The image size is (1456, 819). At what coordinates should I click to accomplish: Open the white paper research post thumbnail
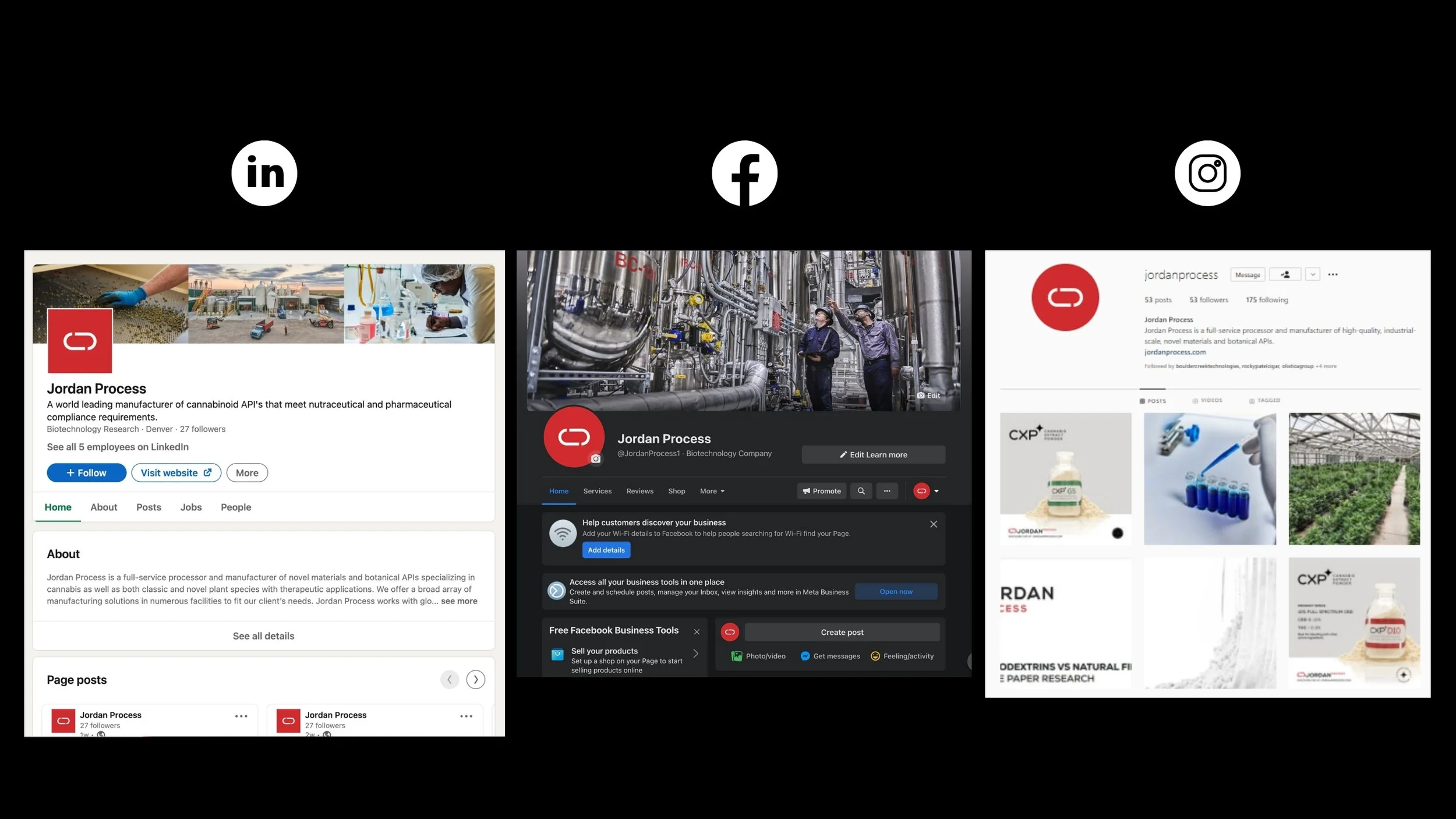tap(1065, 623)
